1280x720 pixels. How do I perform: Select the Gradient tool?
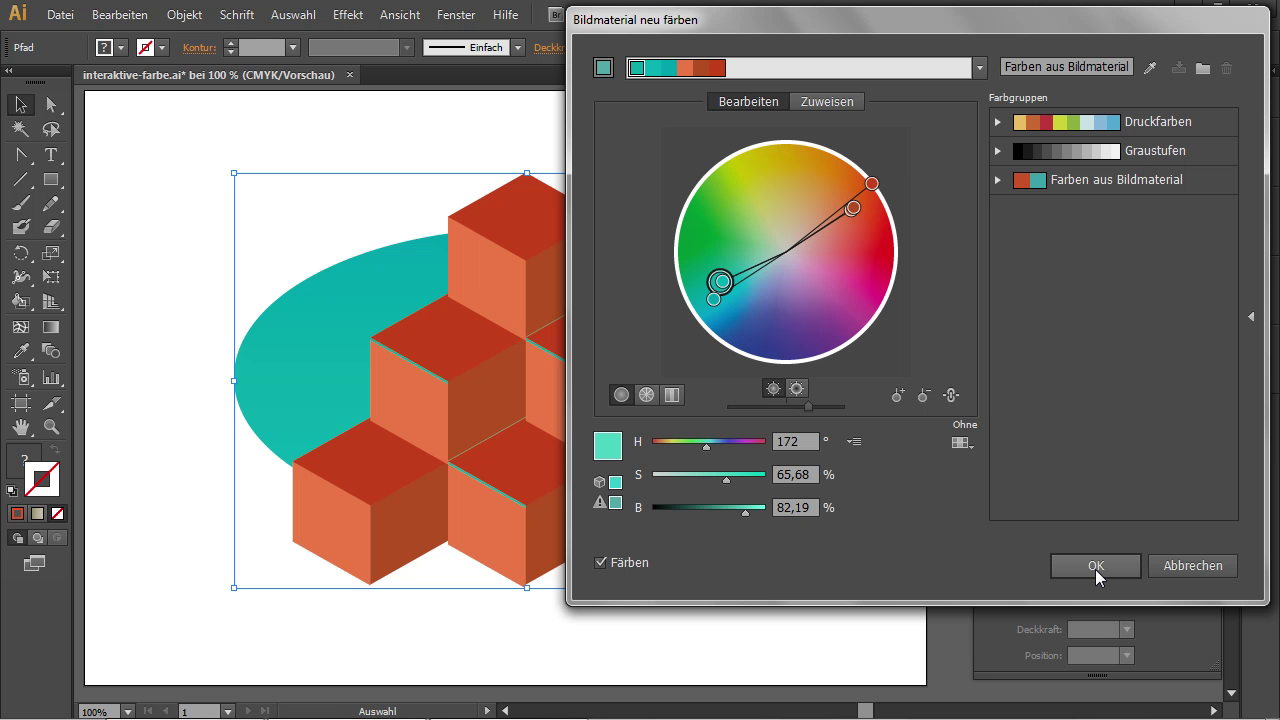(51, 327)
